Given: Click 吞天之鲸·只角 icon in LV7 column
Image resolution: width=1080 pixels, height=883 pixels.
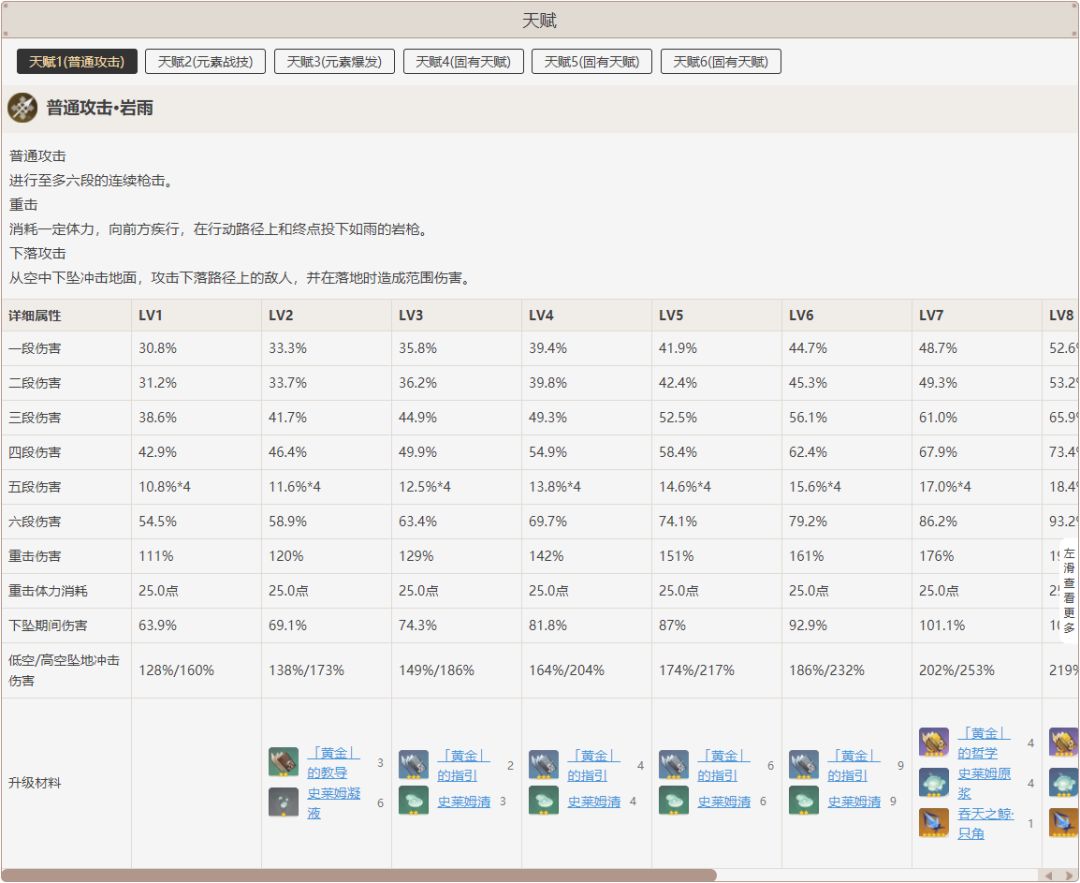Looking at the screenshot, I should [934, 822].
